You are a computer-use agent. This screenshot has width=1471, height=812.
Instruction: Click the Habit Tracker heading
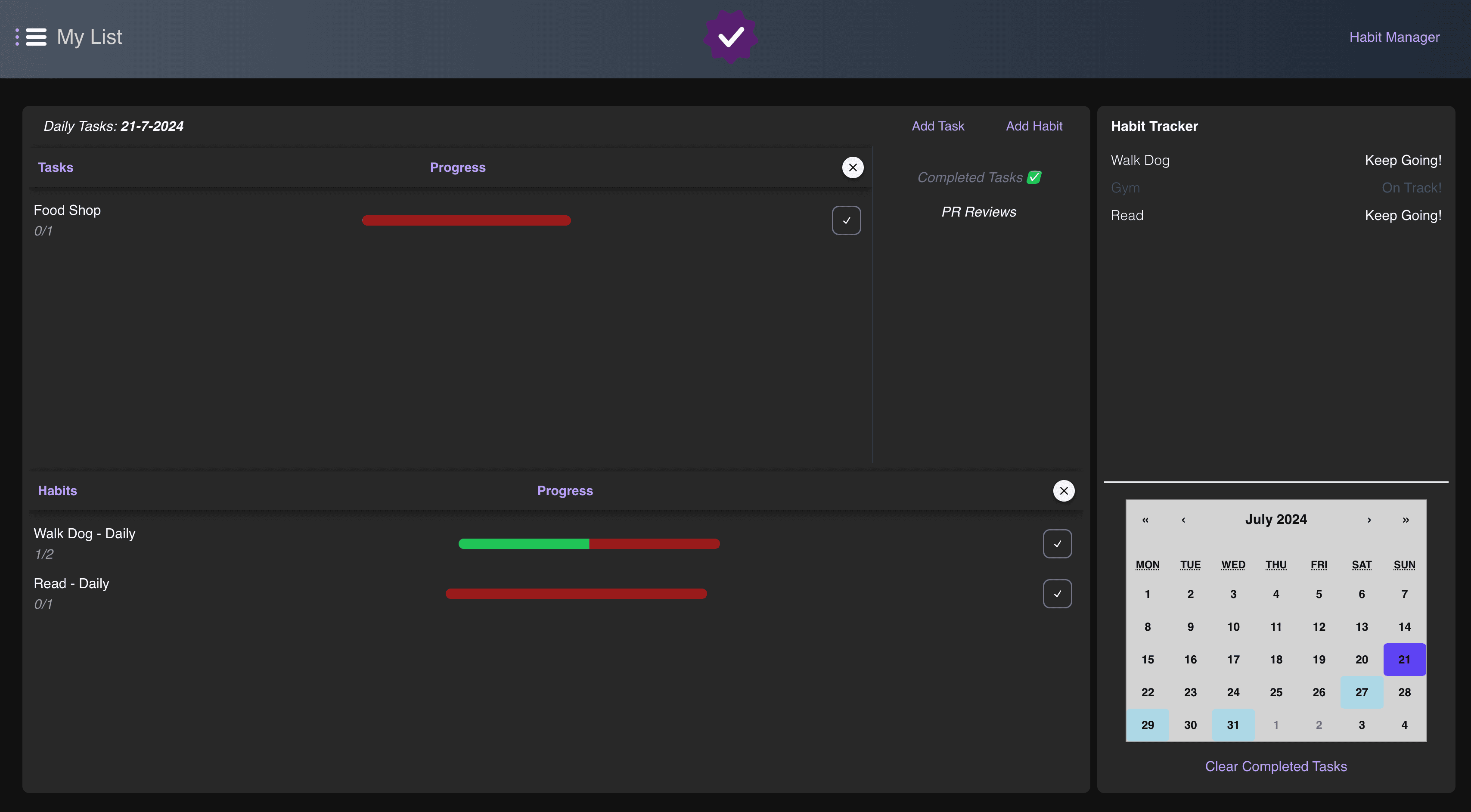pyautogui.click(x=1154, y=126)
